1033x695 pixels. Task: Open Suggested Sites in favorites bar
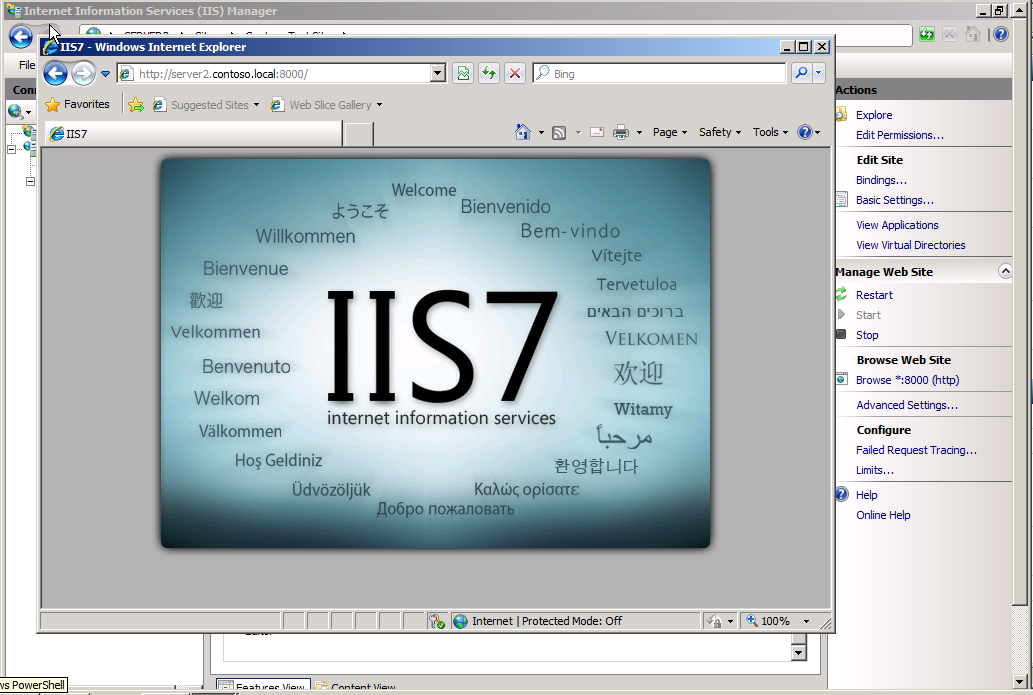click(206, 105)
